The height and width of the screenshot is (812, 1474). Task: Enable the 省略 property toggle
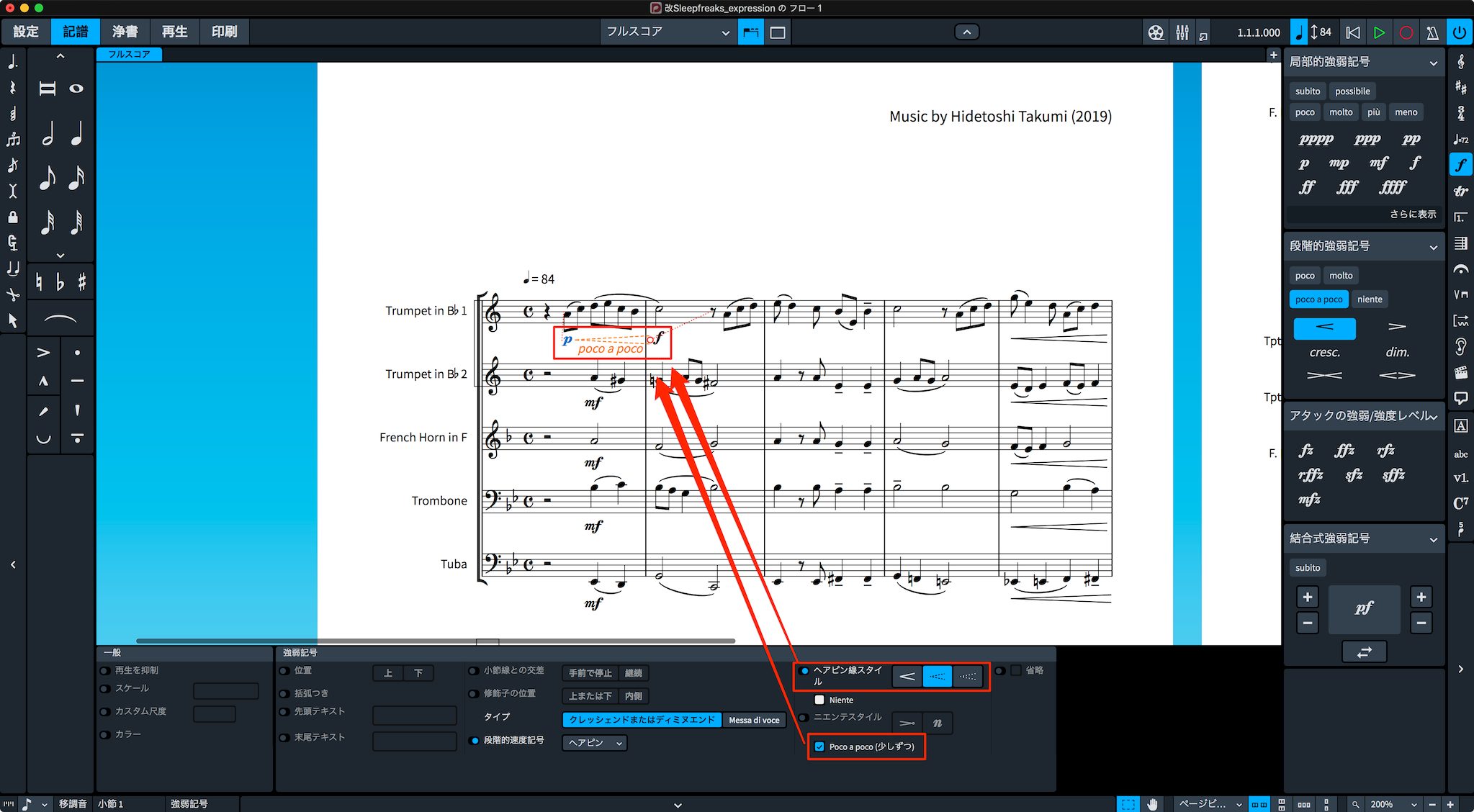pyautogui.click(x=1000, y=670)
